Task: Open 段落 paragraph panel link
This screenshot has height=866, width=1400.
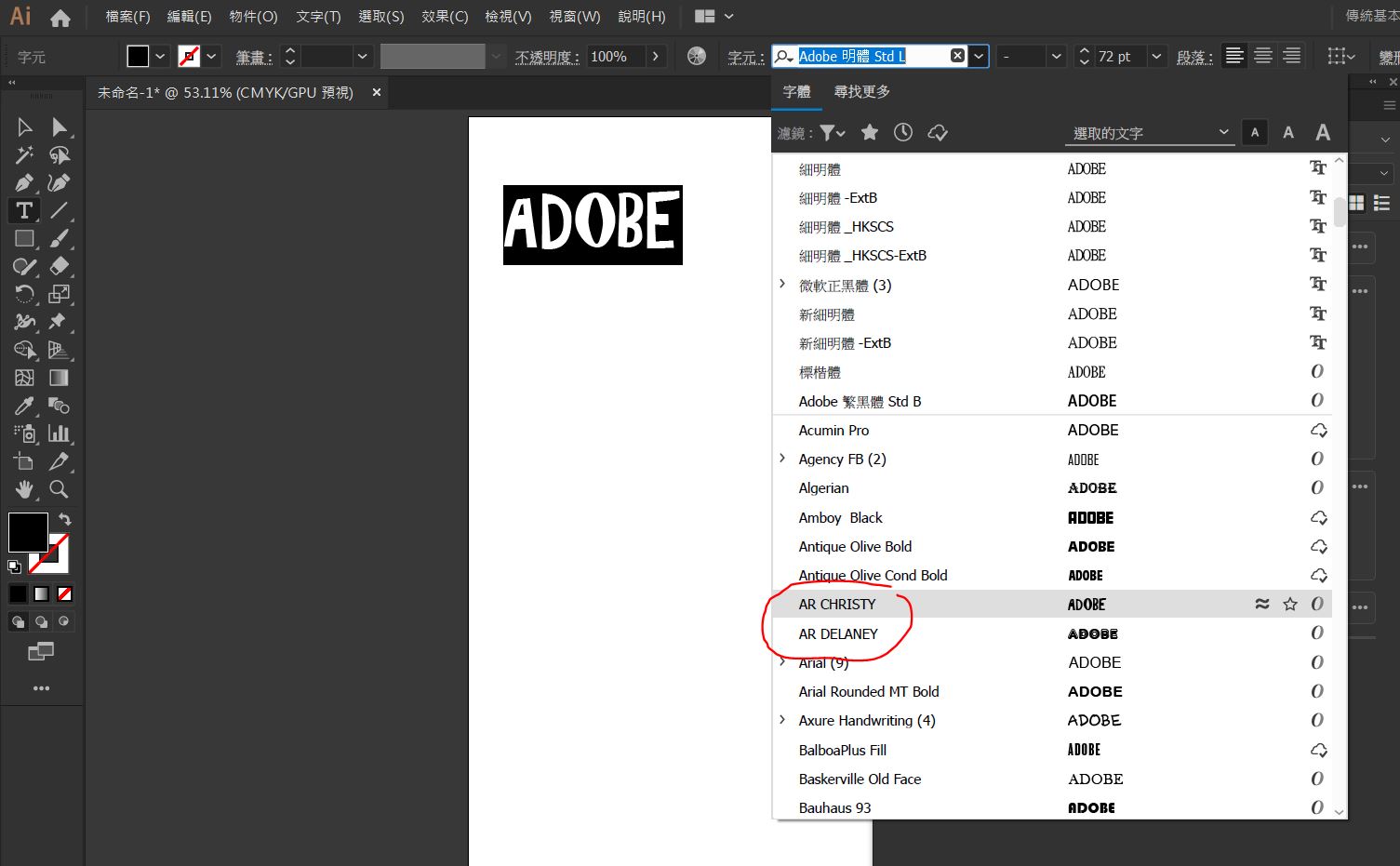Action: (x=1194, y=58)
